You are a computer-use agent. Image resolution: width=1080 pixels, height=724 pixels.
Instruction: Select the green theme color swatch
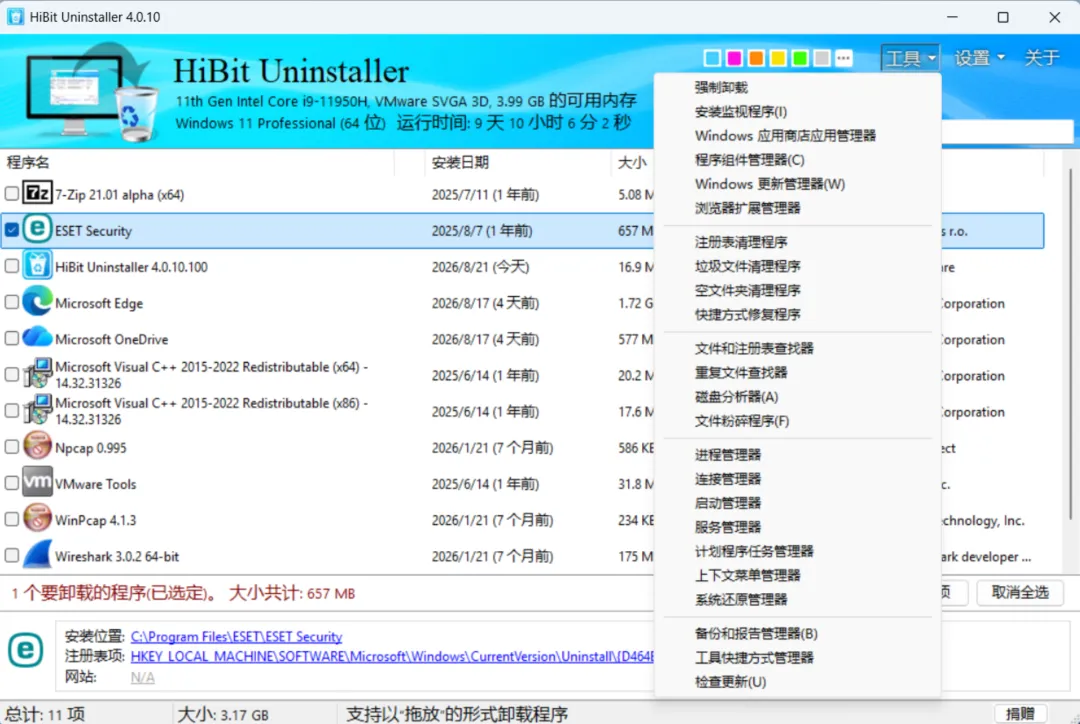tap(800, 59)
